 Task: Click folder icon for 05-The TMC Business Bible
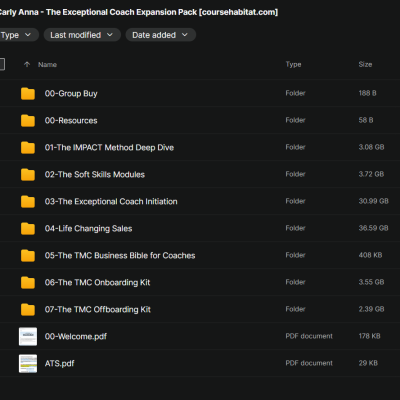(x=28, y=256)
